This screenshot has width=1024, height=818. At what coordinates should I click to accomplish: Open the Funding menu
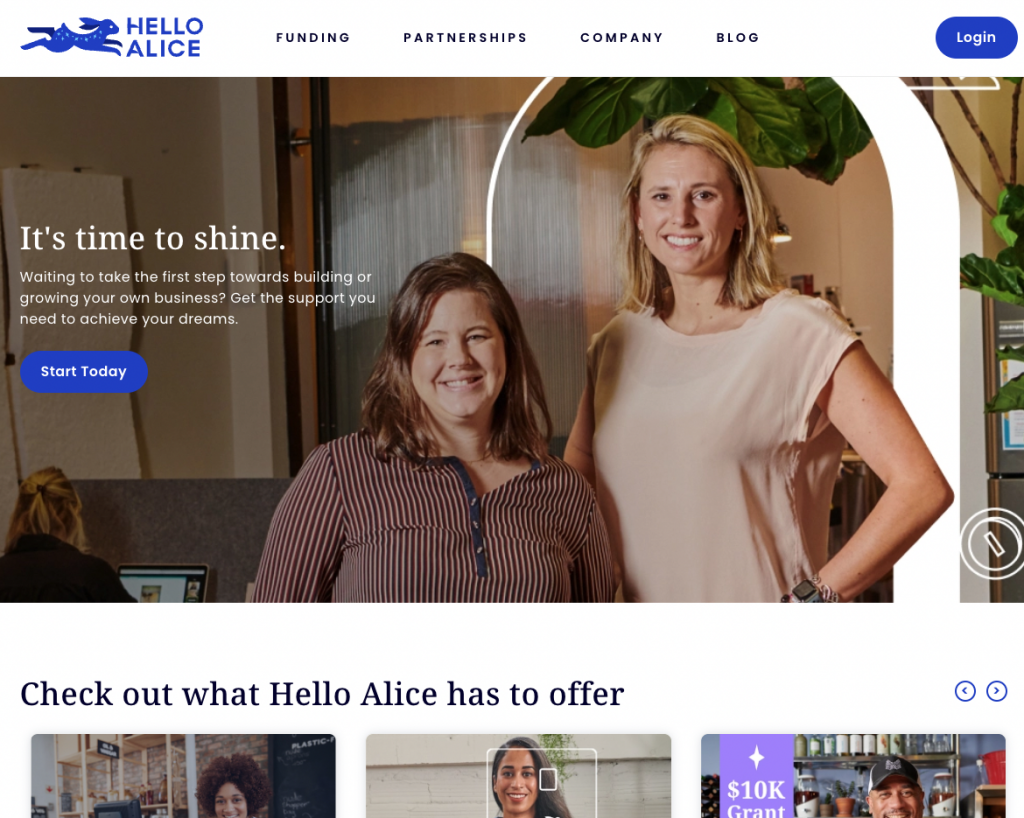pos(313,38)
